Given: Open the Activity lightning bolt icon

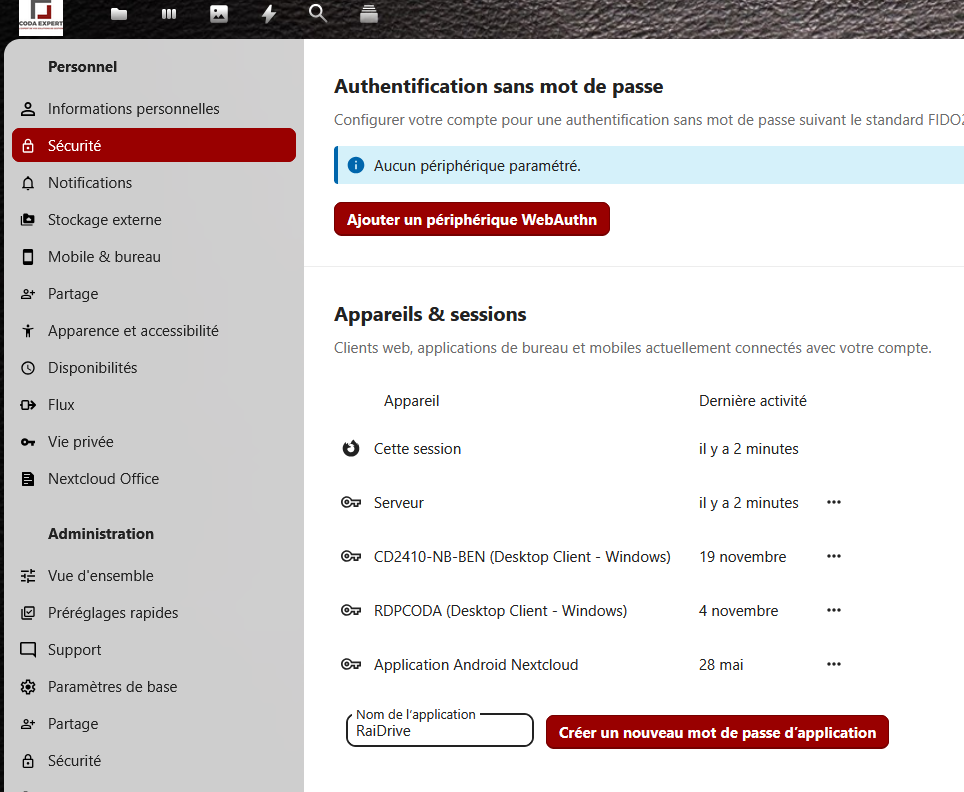Looking at the screenshot, I should [269, 14].
